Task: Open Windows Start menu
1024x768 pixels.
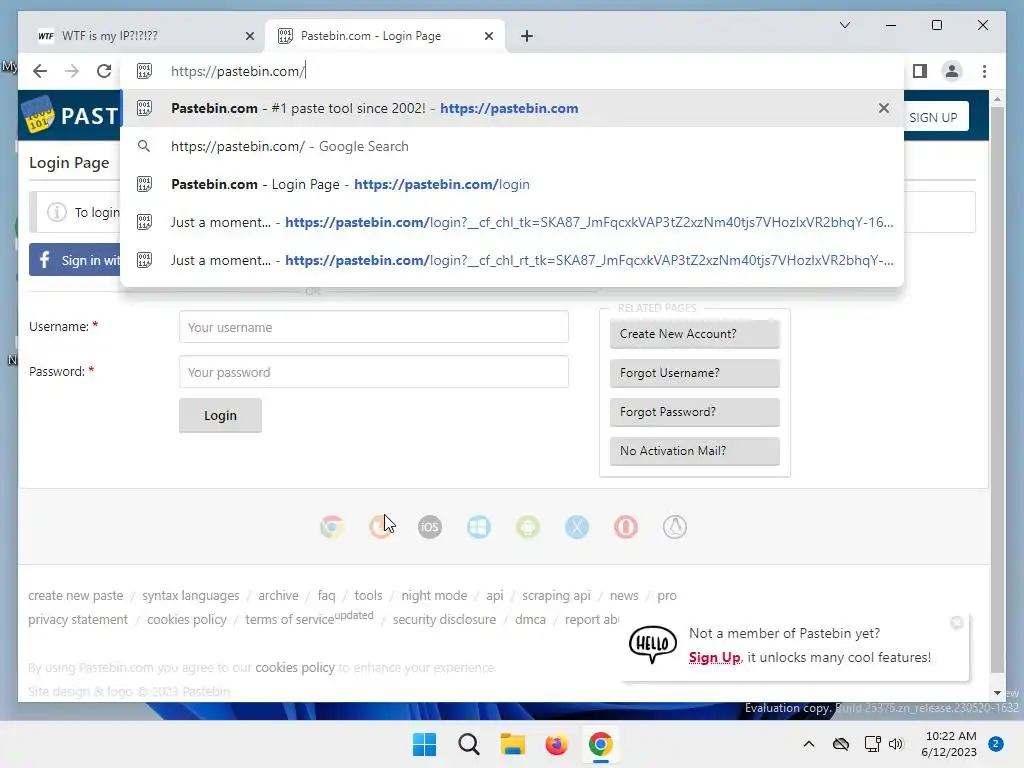Action: [x=424, y=744]
